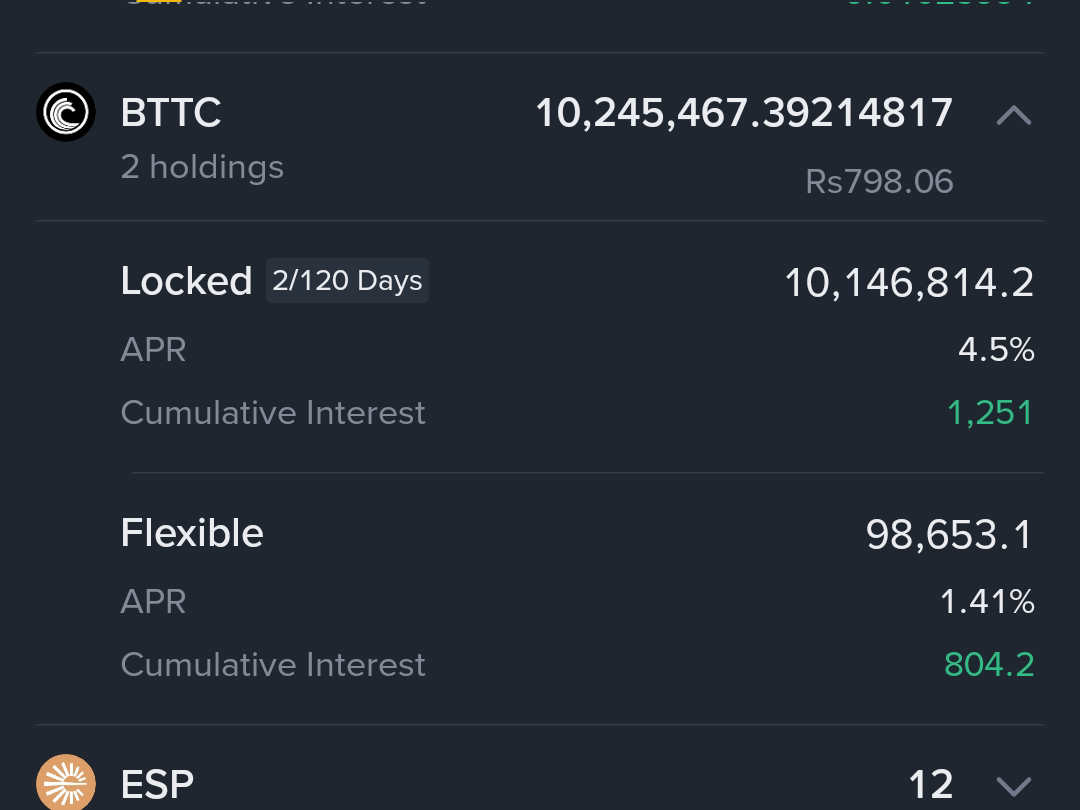Tap the flexible amount 98,653.1
Screen dimensions: 1080x810
pyautogui.click(x=949, y=534)
